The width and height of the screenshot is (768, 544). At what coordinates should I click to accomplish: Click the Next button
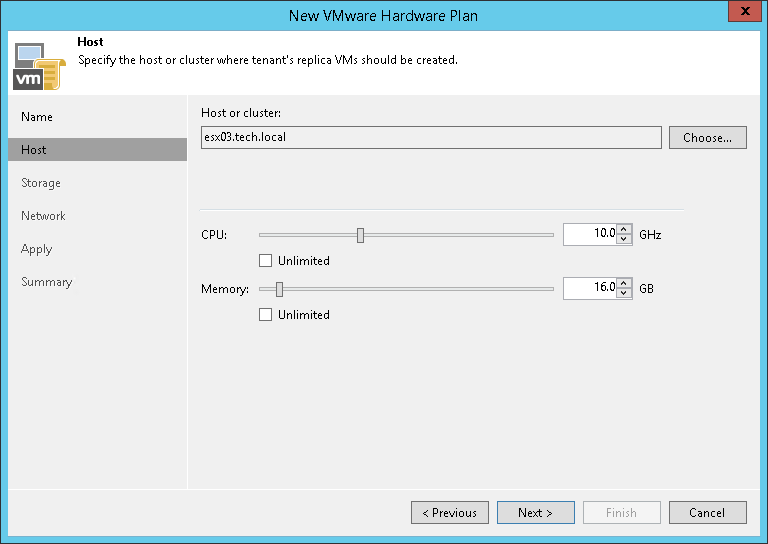click(x=535, y=513)
